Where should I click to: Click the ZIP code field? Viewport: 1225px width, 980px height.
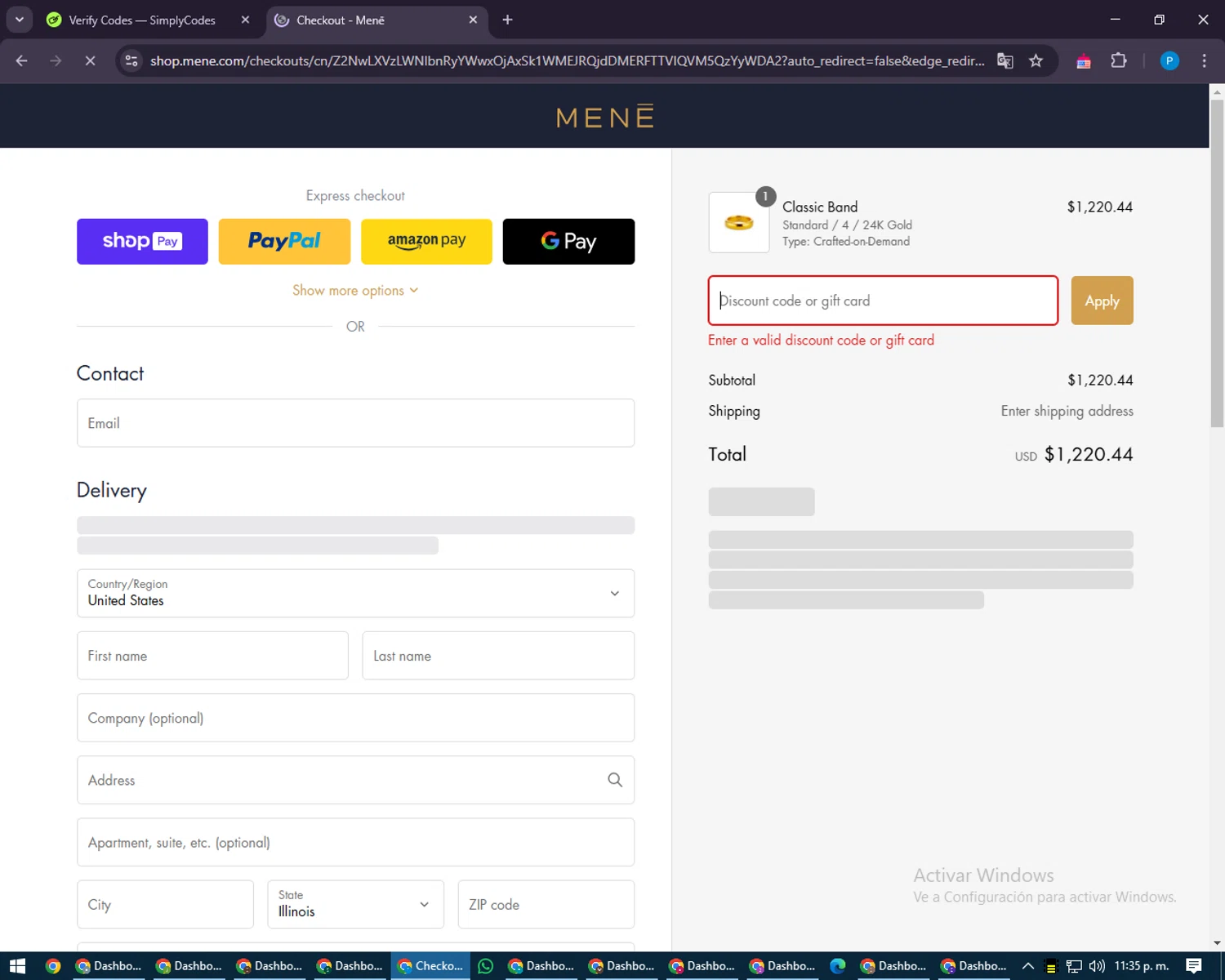coord(546,904)
